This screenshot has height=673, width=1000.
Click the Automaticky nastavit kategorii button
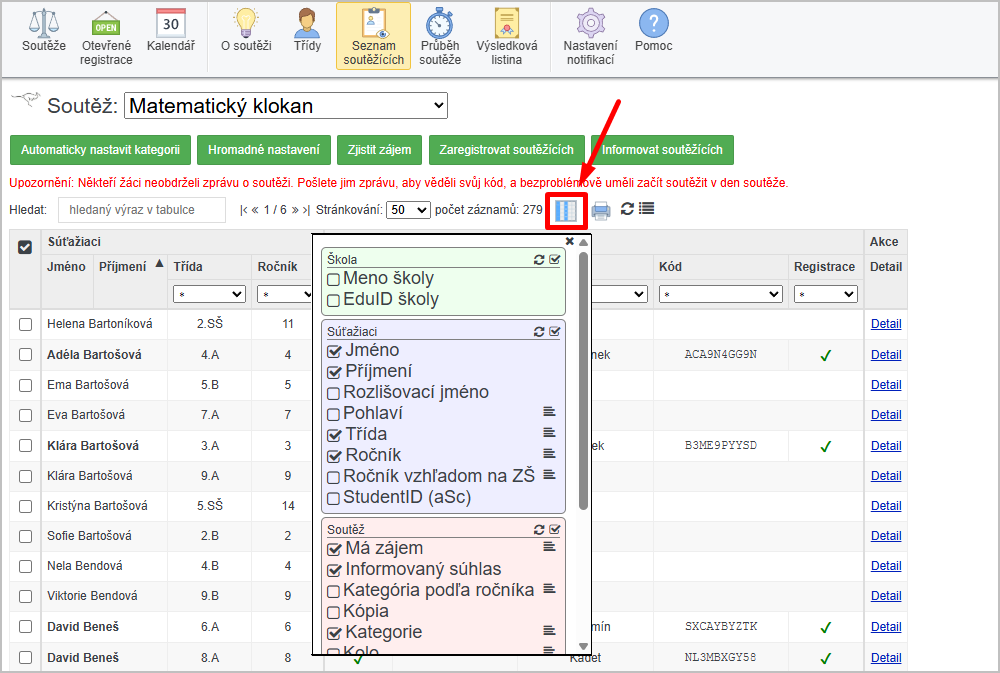click(x=100, y=150)
